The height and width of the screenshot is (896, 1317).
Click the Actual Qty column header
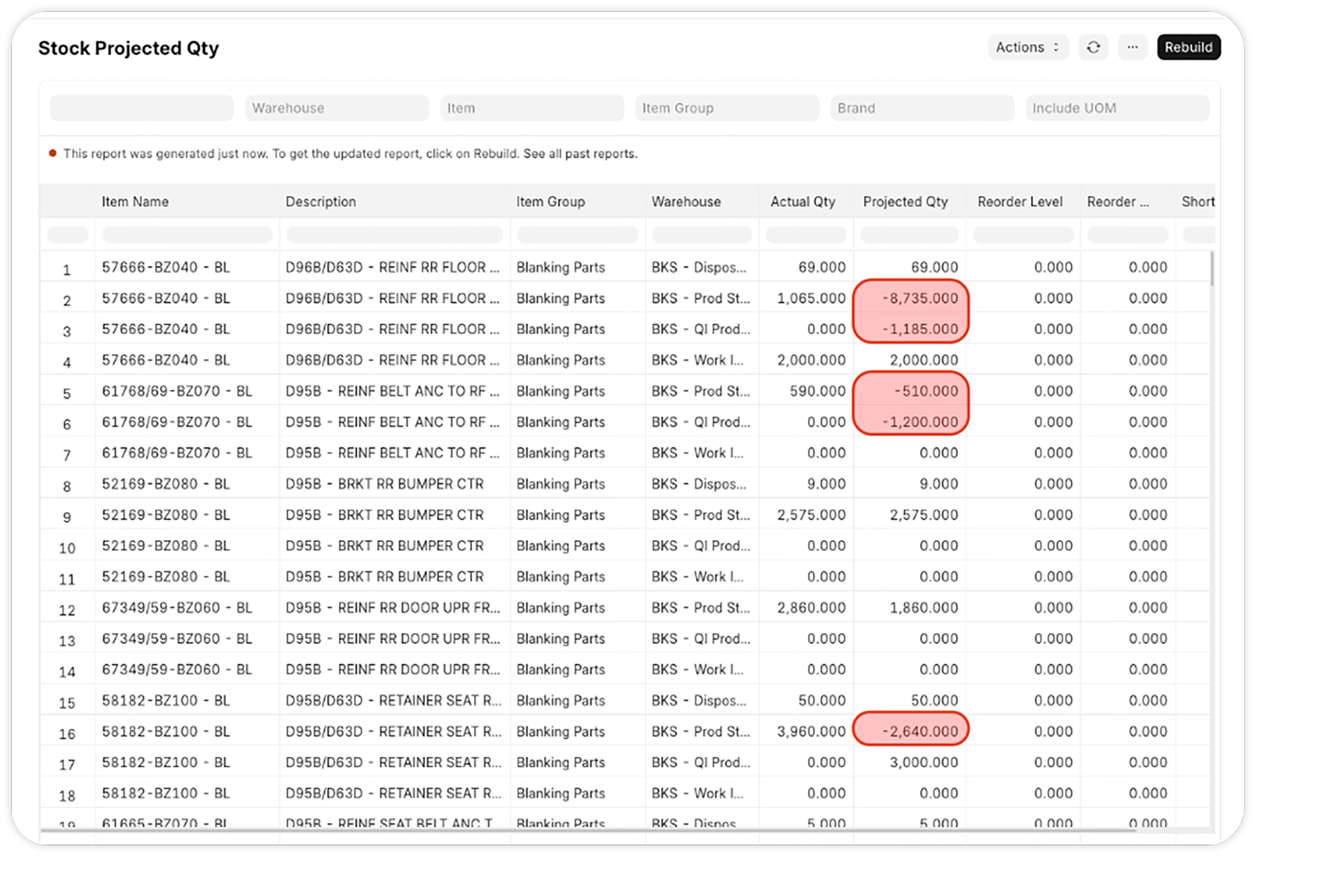pyautogui.click(x=803, y=201)
